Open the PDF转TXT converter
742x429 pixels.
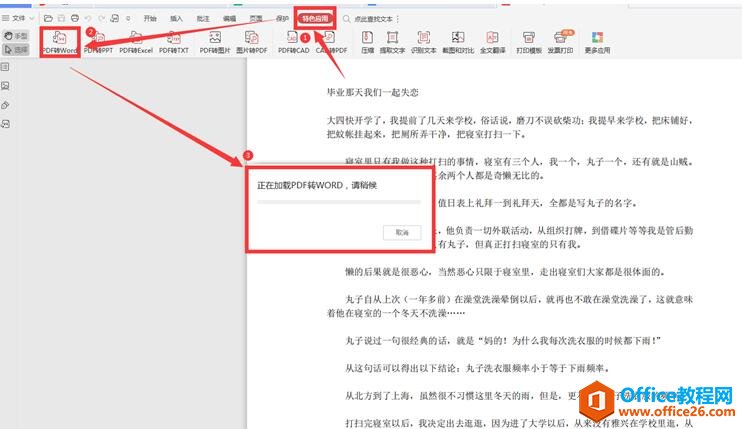pyautogui.click(x=174, y=42)
